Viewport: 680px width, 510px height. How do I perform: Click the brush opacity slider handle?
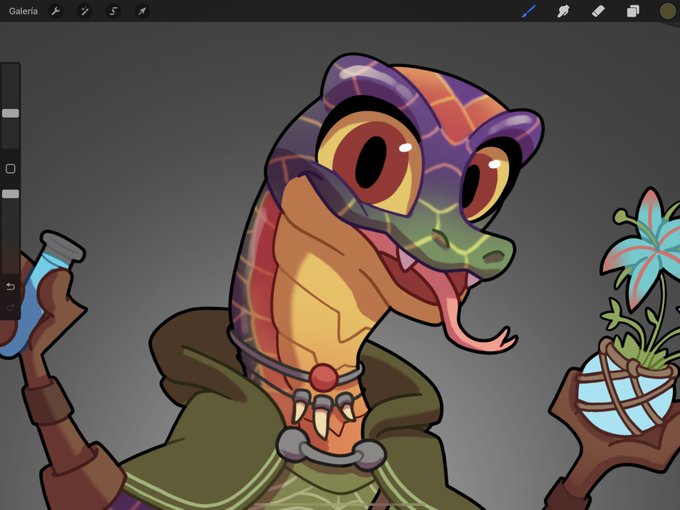click(10, 194)
